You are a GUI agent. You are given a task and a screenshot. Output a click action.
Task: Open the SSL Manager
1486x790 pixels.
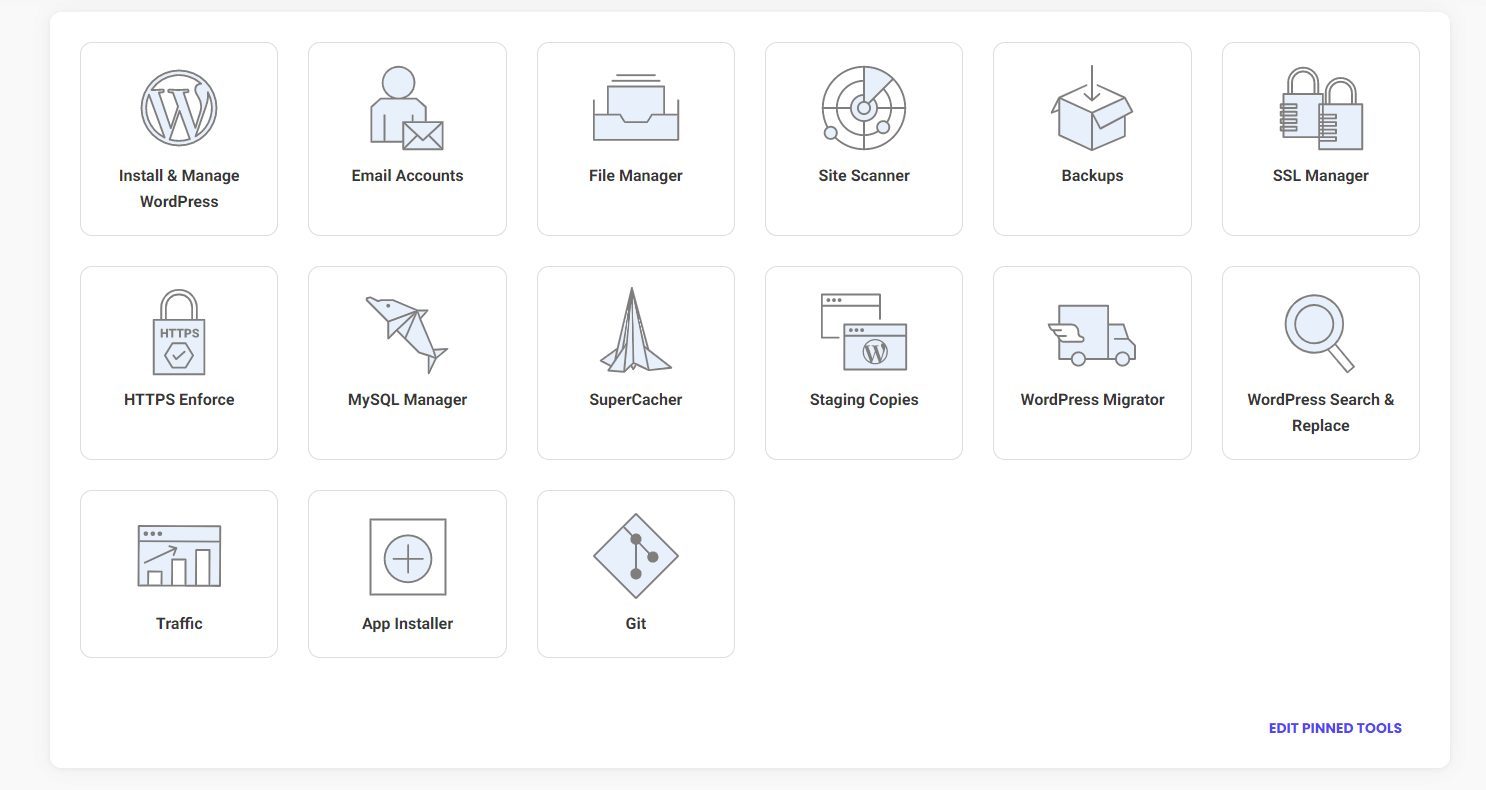pyautogui.click(x=1320, y=139)
